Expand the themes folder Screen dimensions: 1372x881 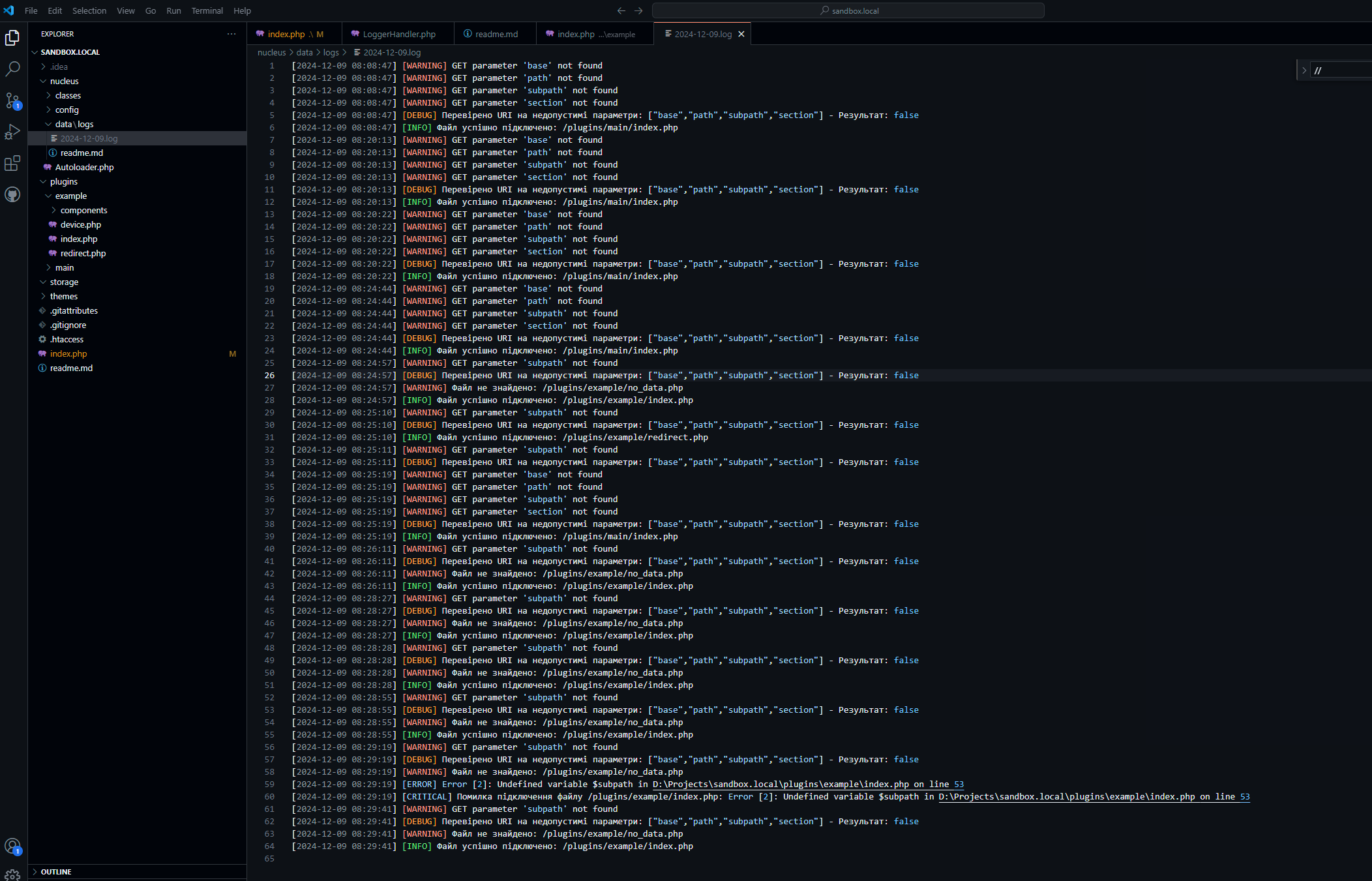[63, 296]
